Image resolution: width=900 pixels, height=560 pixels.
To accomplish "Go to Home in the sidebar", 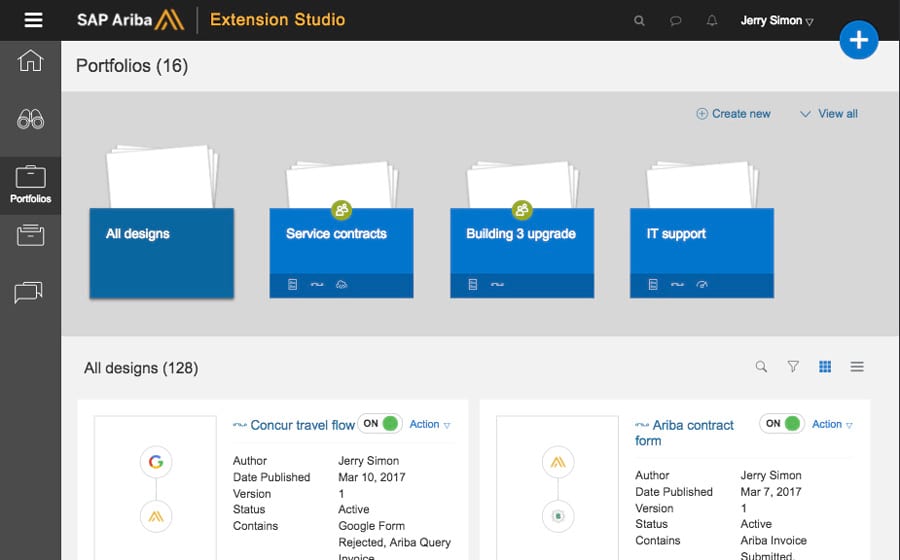I will [30, 60].
